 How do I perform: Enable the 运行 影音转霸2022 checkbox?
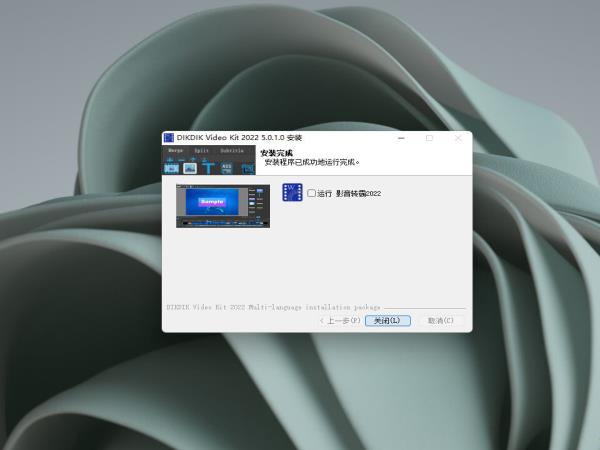[x=312, y=193]
